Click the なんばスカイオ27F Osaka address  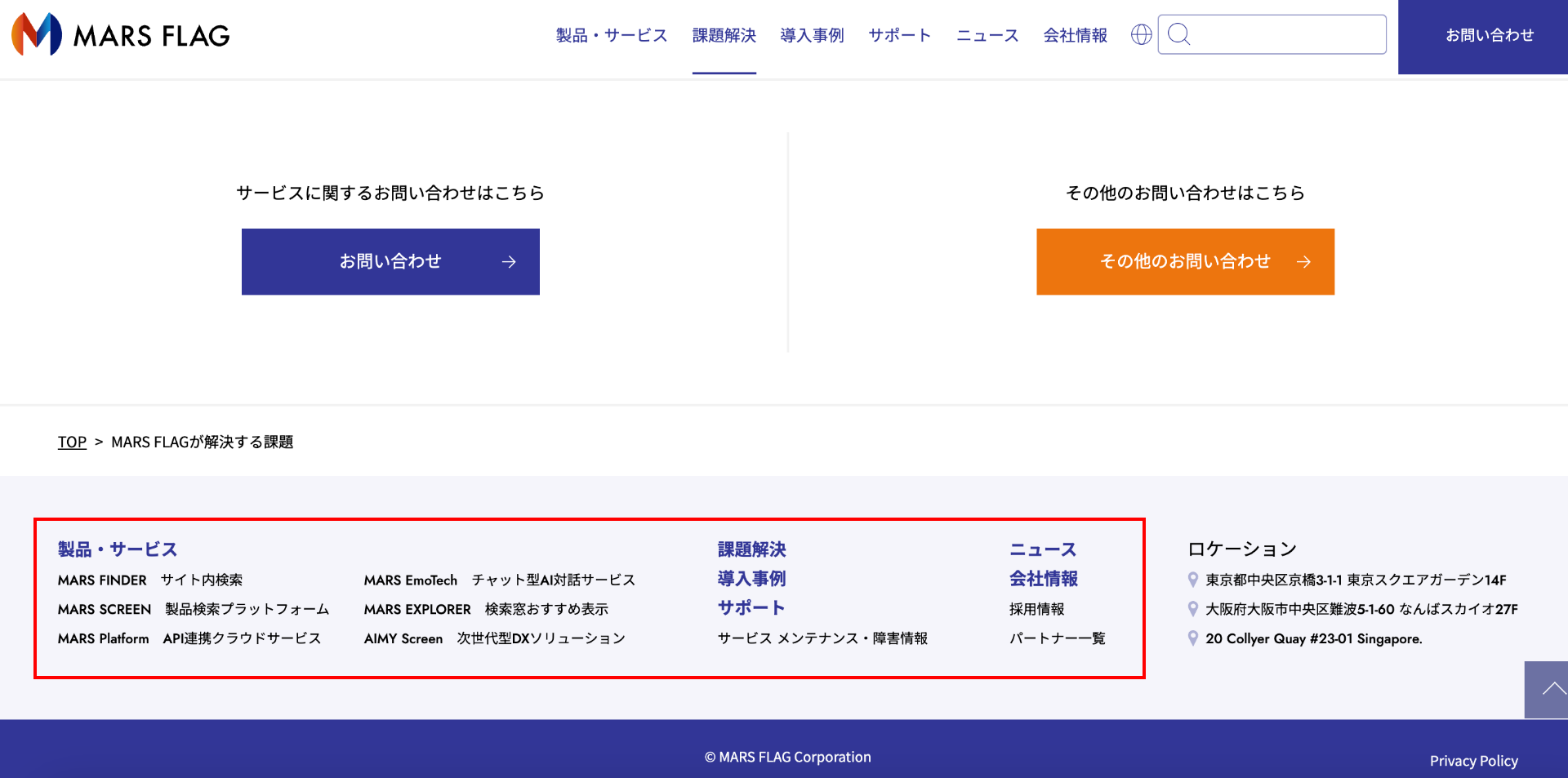click(1362, 609)
